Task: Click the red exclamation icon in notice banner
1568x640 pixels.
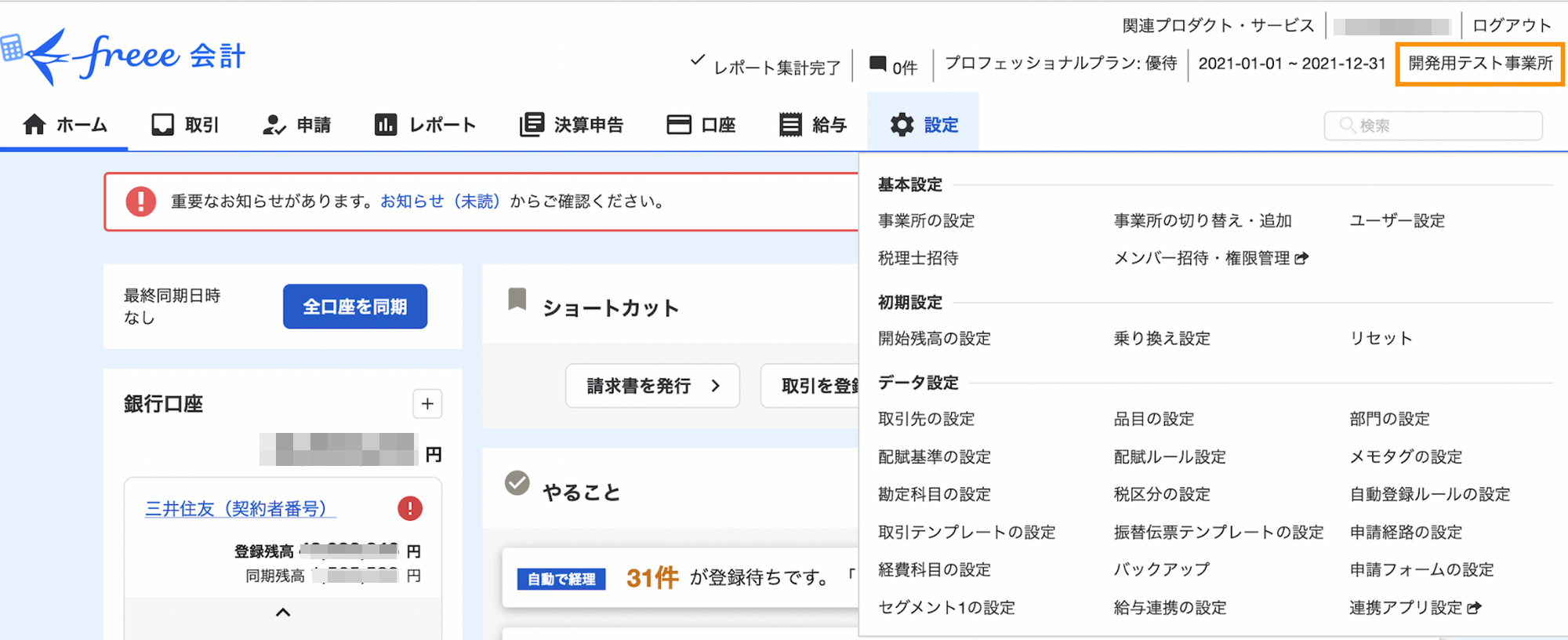Action: 141,202
